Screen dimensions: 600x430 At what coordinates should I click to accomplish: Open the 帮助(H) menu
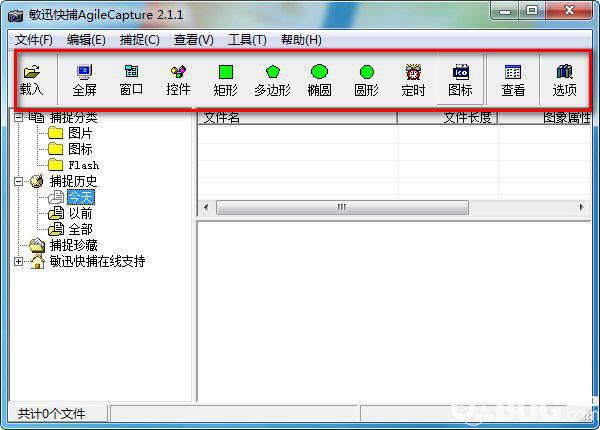coord(301,40)
